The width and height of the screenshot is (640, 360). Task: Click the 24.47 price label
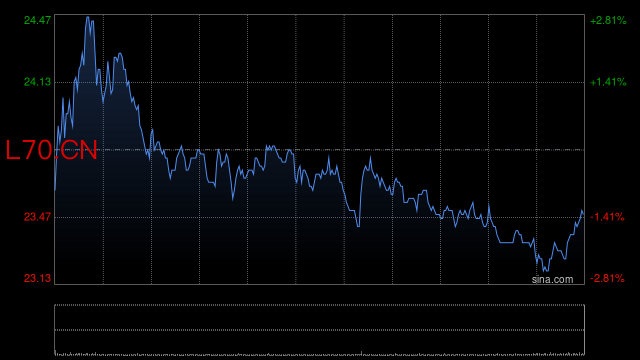coord(38,20)
